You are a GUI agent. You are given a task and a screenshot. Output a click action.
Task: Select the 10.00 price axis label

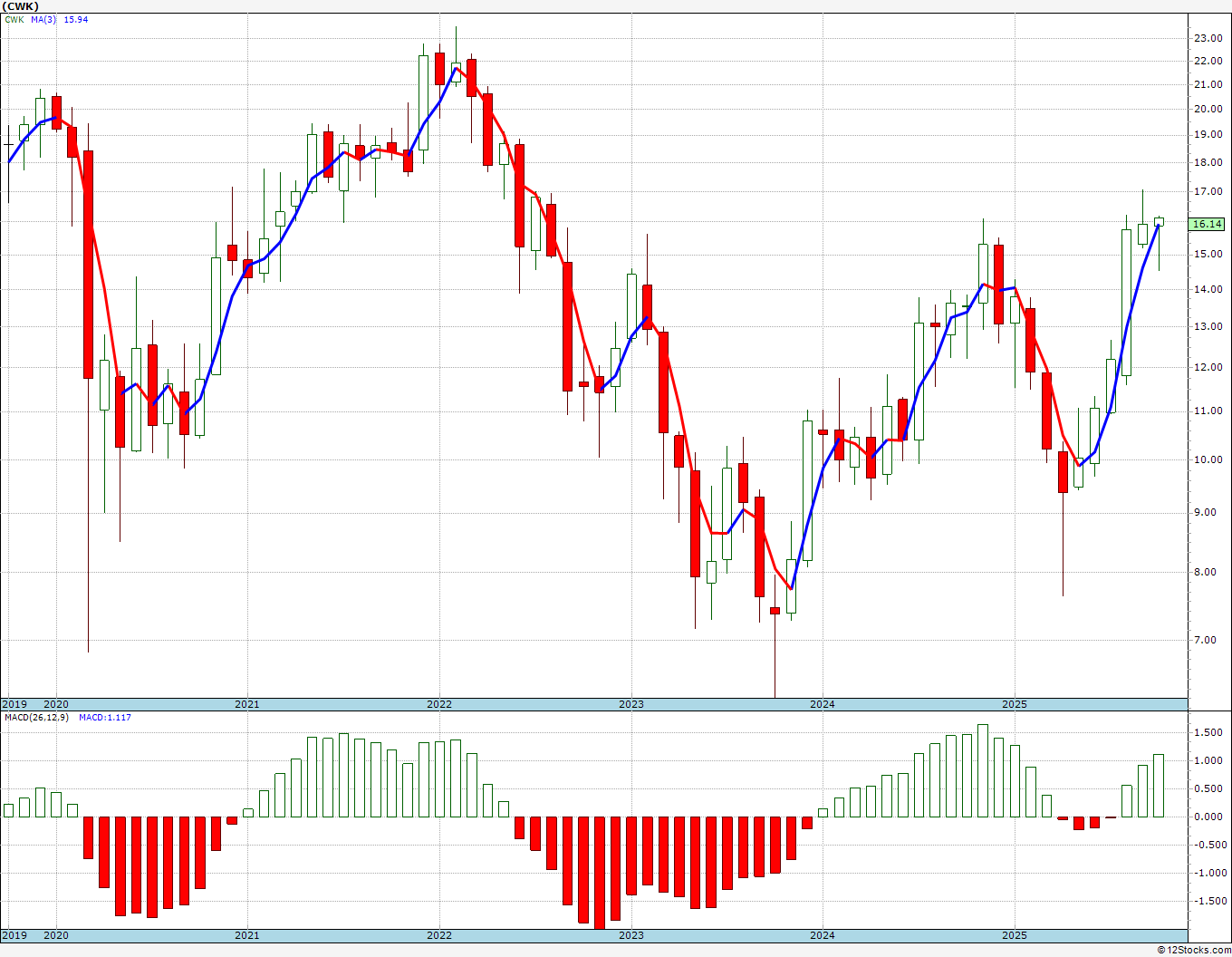tap(1208, 459)
